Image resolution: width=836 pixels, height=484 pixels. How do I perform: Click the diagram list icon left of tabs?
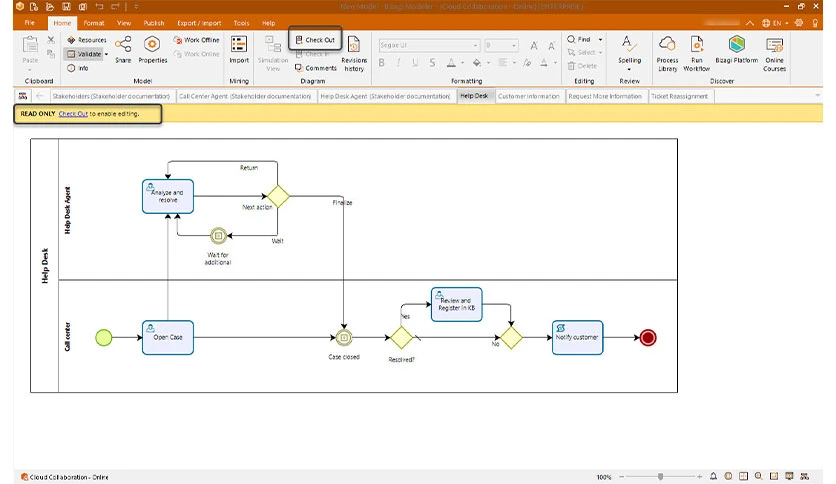pyautogui.click(x=22, y=96)
